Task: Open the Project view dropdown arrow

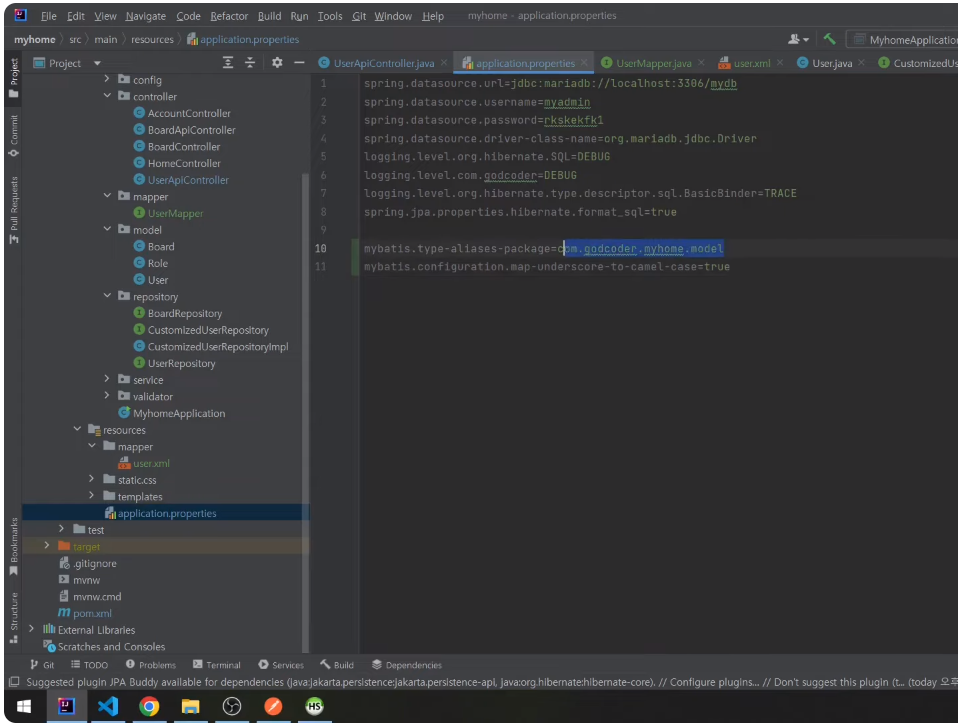Action: [97, 63]
